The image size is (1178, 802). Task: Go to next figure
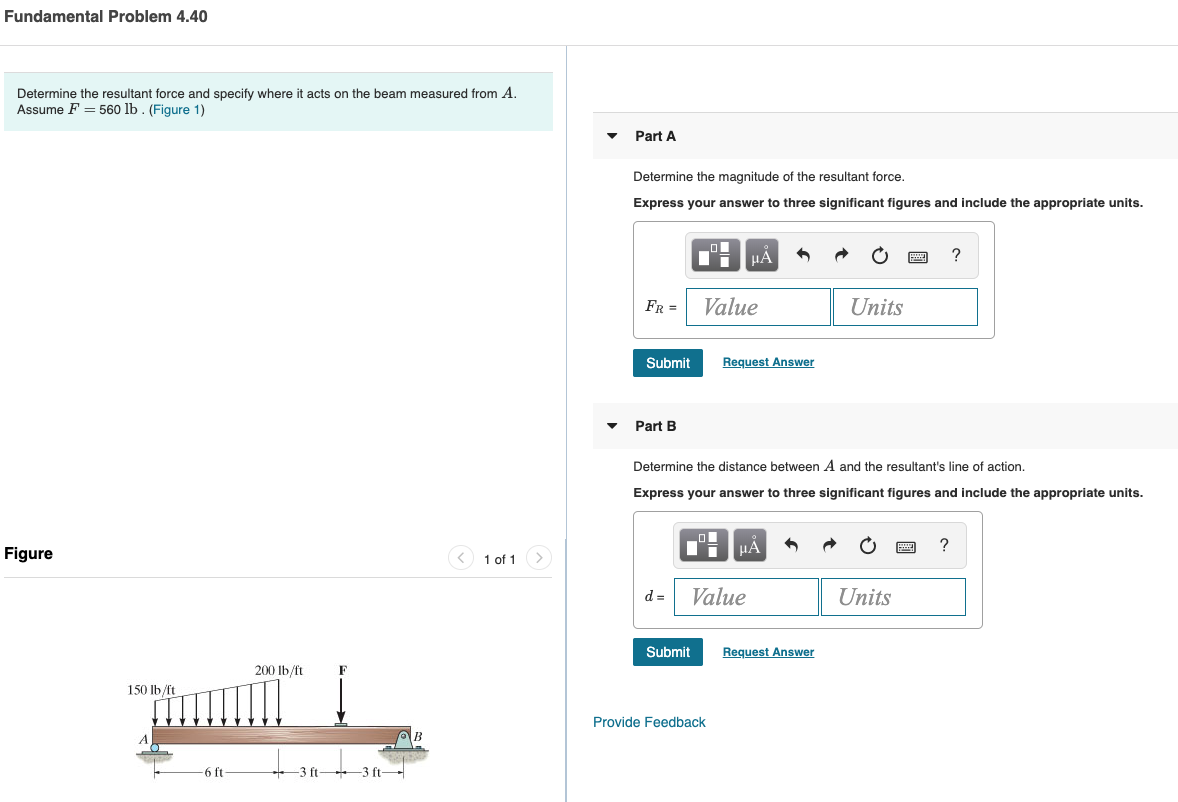[539, 557]
